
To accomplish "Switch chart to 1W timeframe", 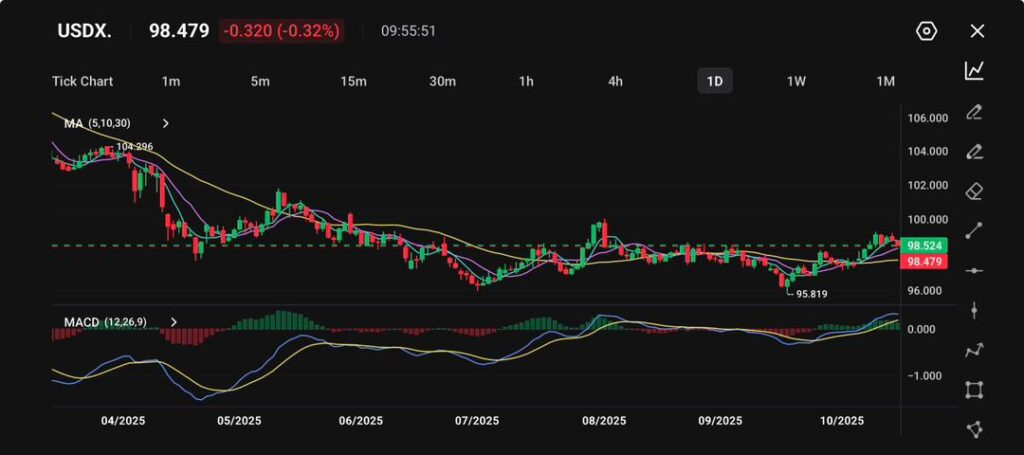I will pyautogui.click(x=796, y=81).
